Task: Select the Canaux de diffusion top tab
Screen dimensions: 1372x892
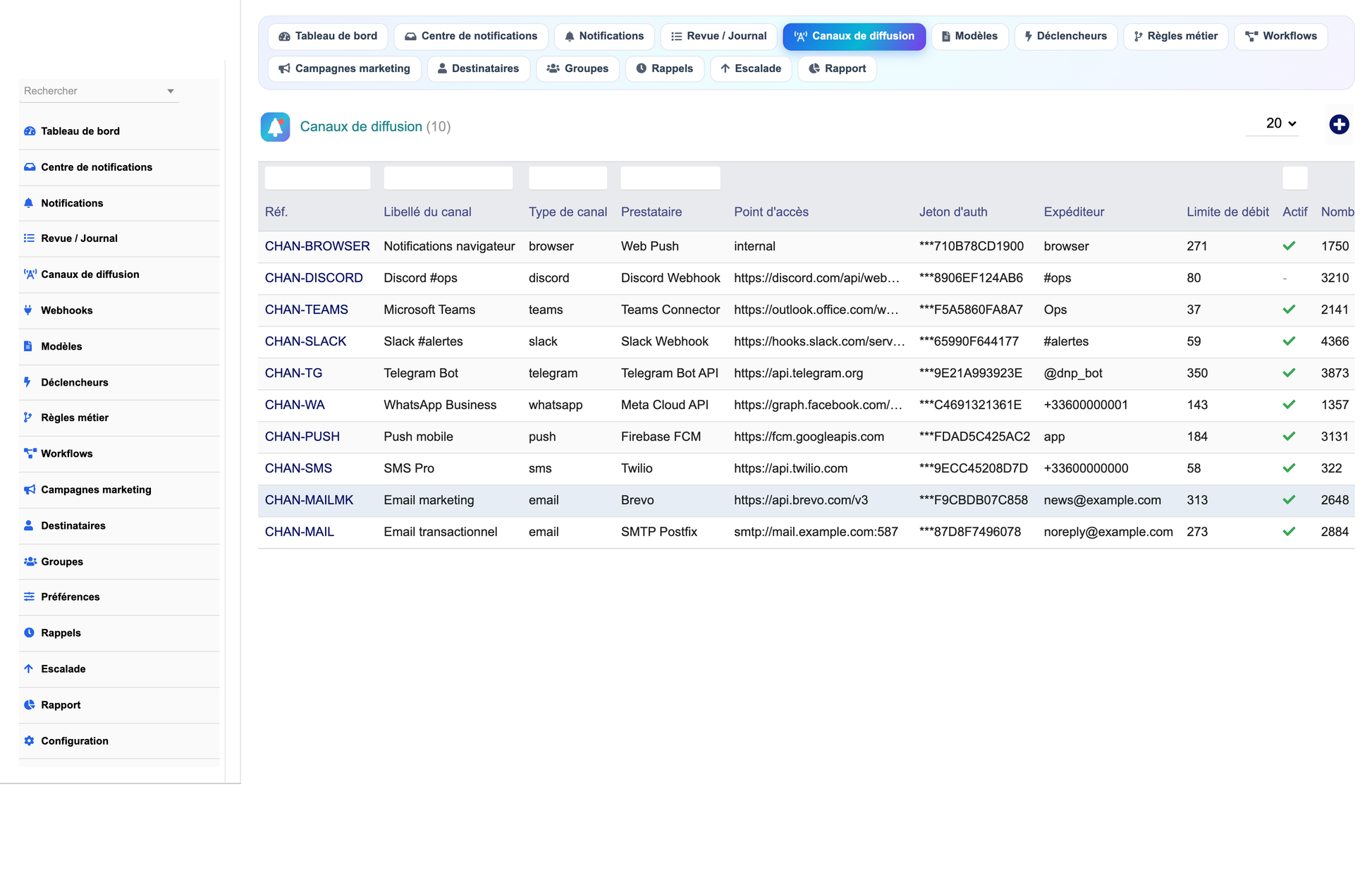Action: [854, 36]
